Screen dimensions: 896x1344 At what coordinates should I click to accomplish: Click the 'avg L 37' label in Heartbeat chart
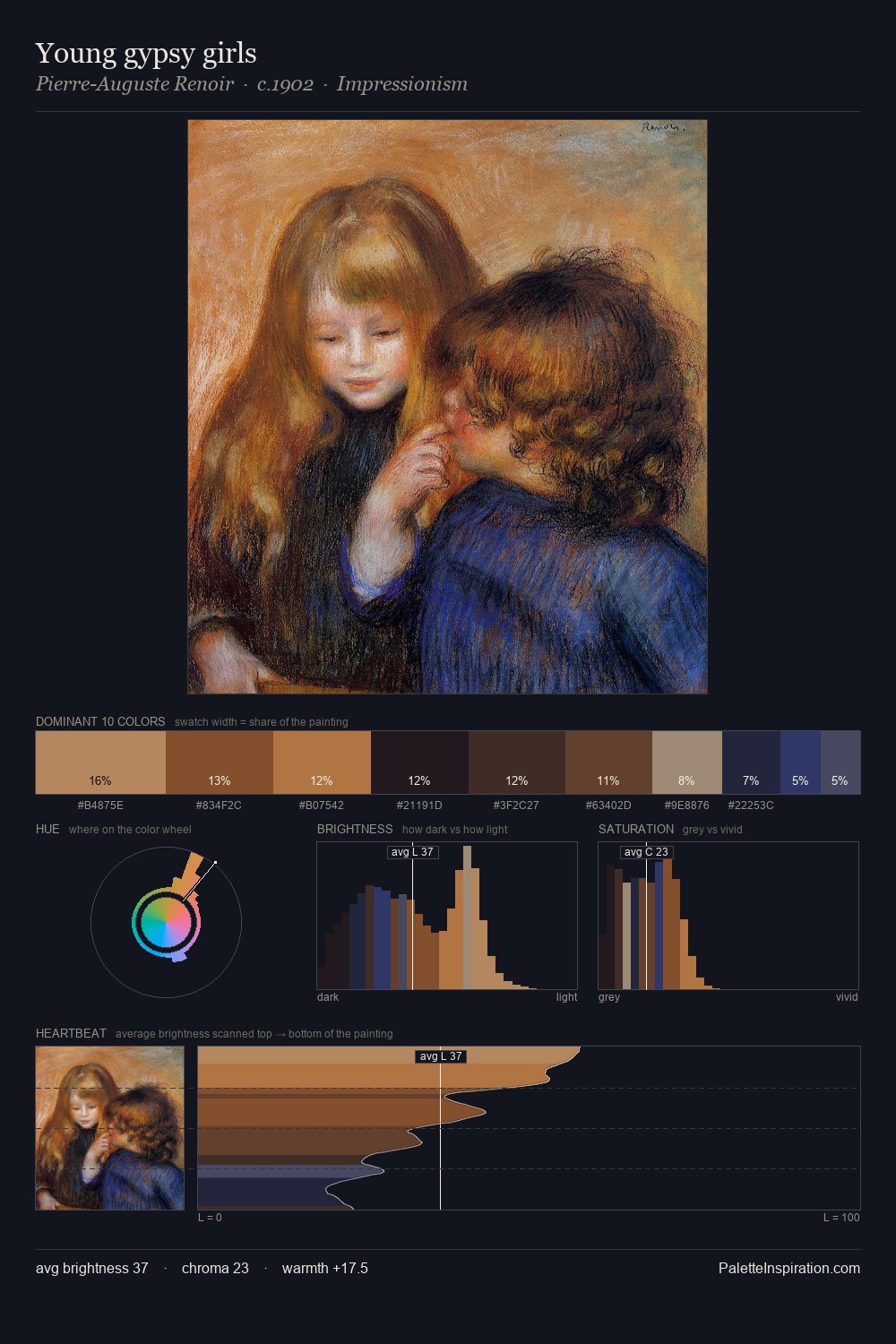[441, 1056]
